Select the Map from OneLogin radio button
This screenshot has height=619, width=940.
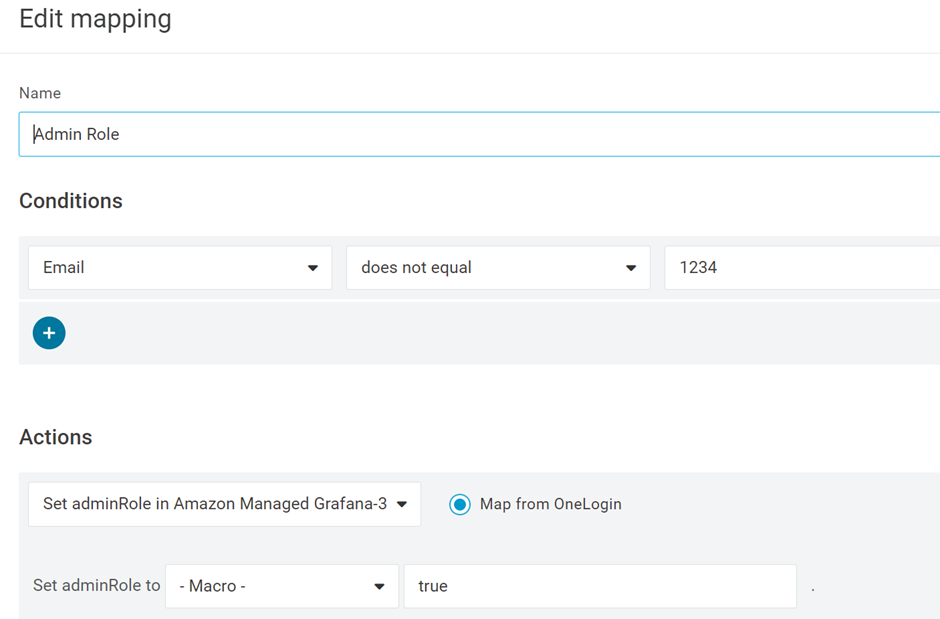click(460, 505)
